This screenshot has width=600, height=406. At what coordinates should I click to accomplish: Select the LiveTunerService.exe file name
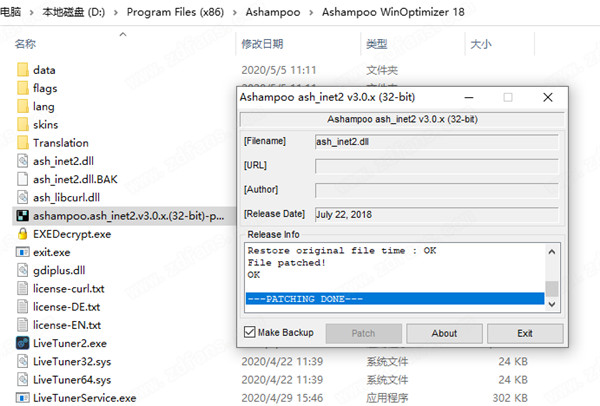(85, 398)
